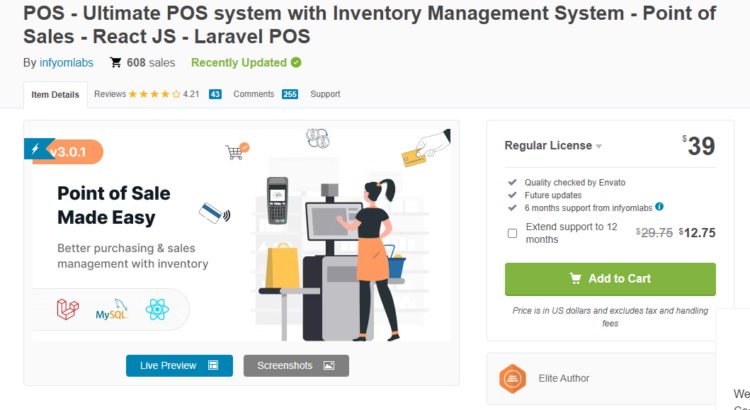Open the Support tab

[325, 94]
